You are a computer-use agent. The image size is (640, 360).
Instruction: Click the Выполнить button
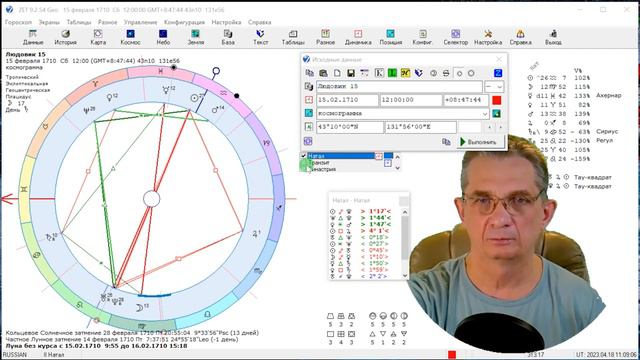coord(480,142)
